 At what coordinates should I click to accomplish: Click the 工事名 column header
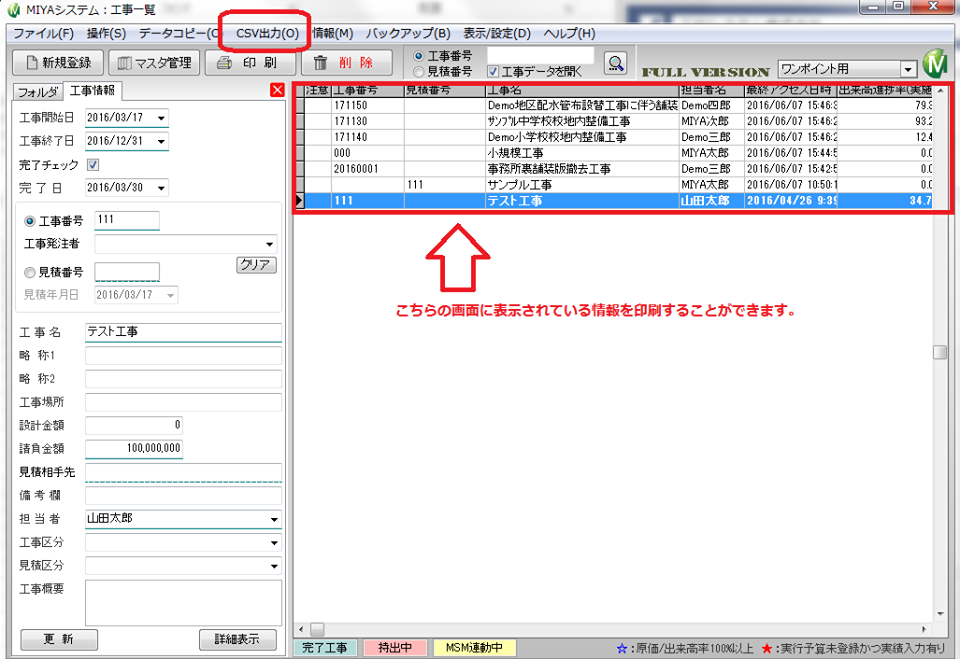click(x=582, y=91)
